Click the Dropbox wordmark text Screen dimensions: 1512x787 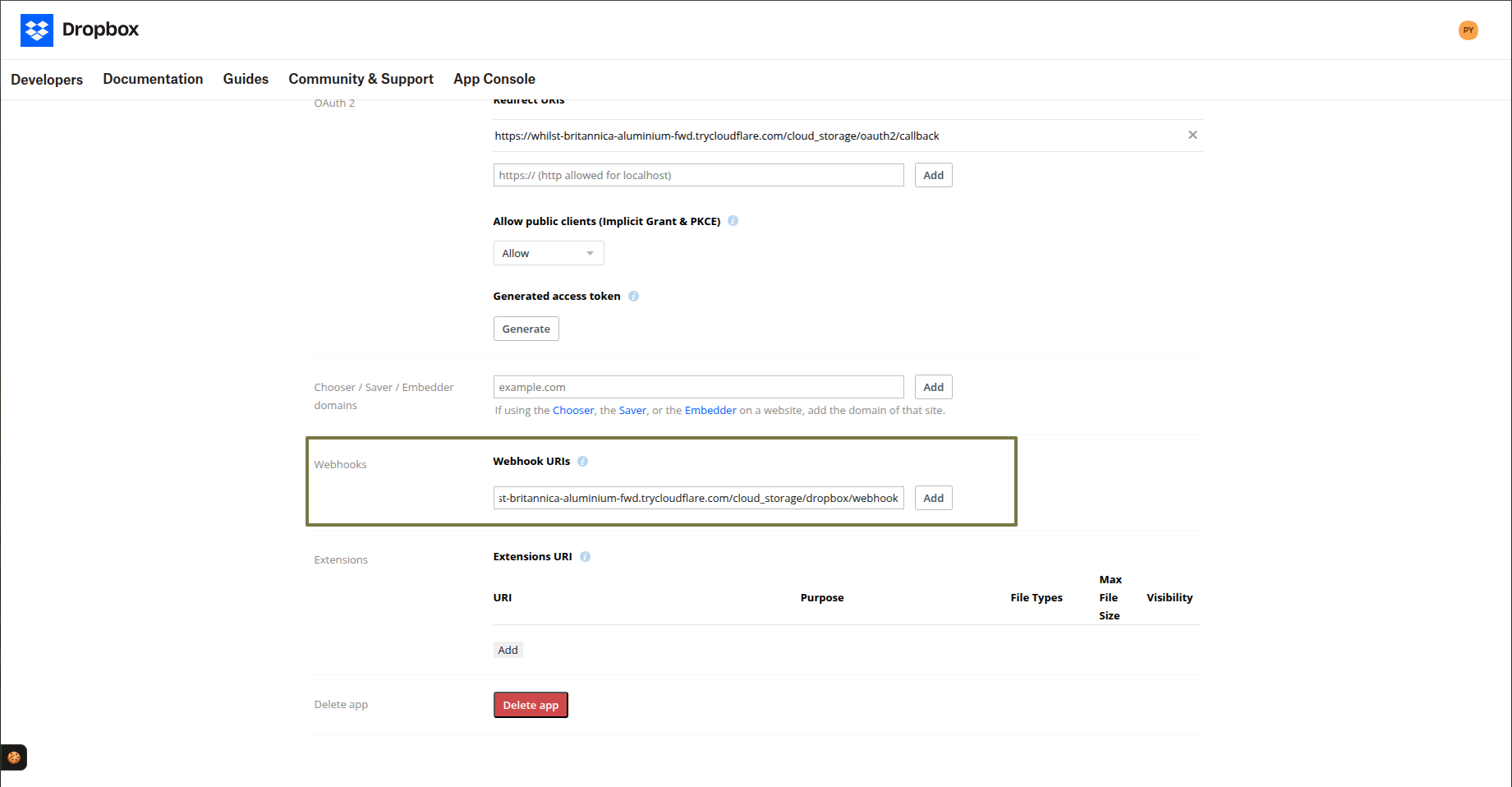[100, 30]
